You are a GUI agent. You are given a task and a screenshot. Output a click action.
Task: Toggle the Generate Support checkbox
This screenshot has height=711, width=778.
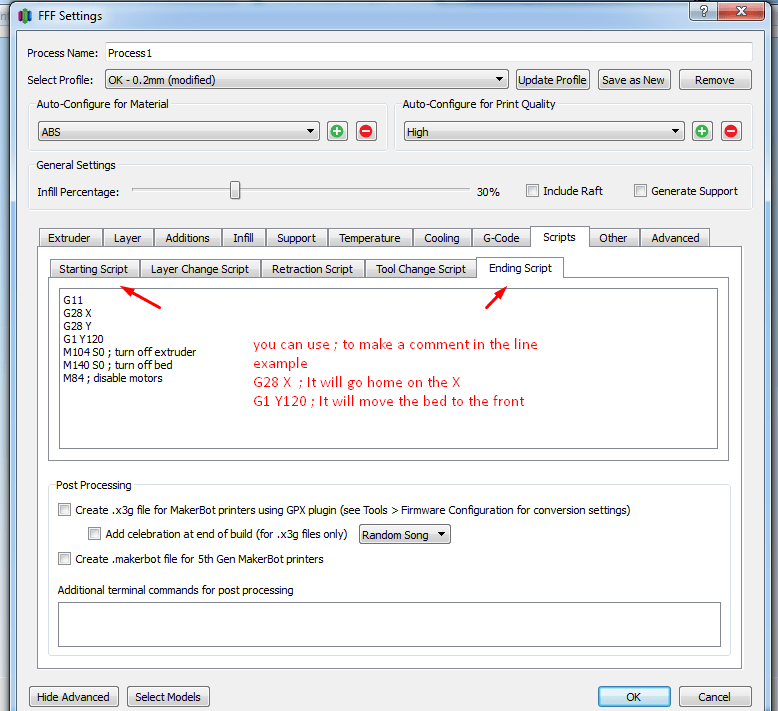(641, 191)
